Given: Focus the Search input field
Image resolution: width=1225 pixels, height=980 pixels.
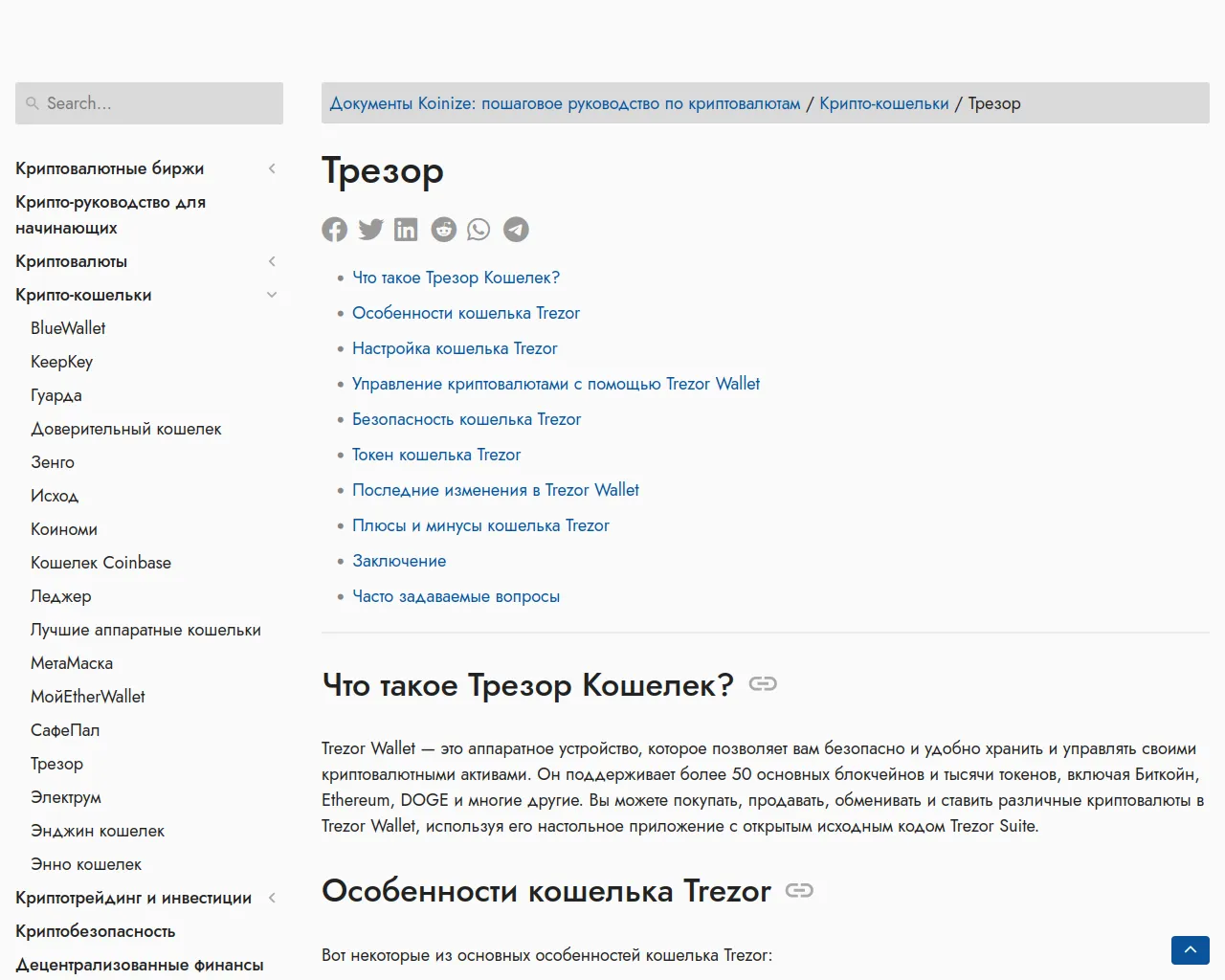Looking at the screenshot, I should [x=149, y=103].
